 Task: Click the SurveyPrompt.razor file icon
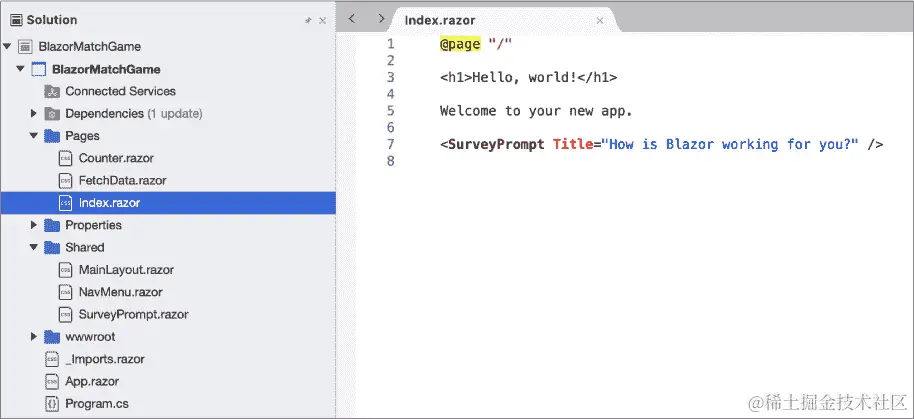[x=65, y=315]
